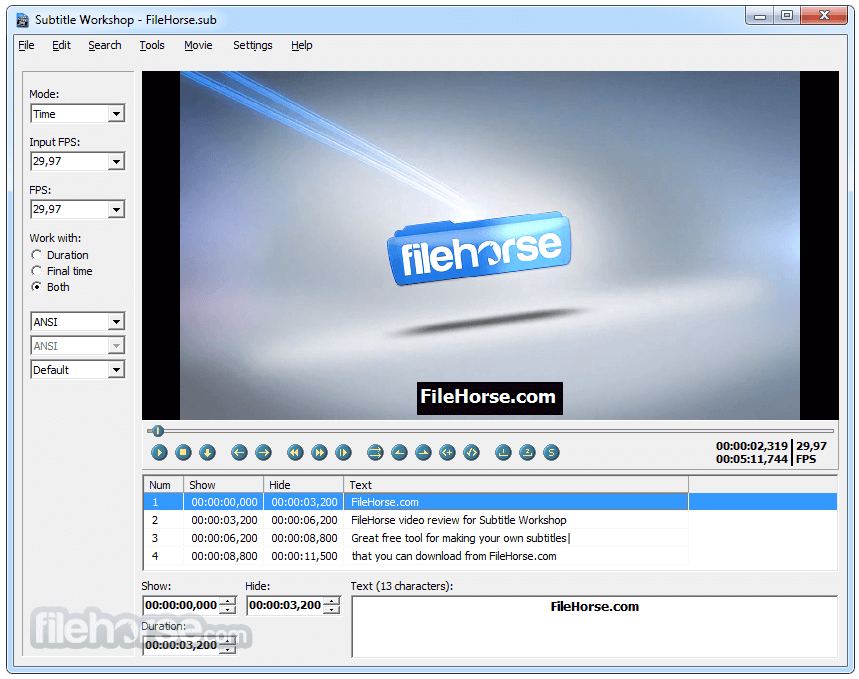Click Show cell 00:00:03,200 in row 2
859x679 pixels.
[x=224, y=520]
